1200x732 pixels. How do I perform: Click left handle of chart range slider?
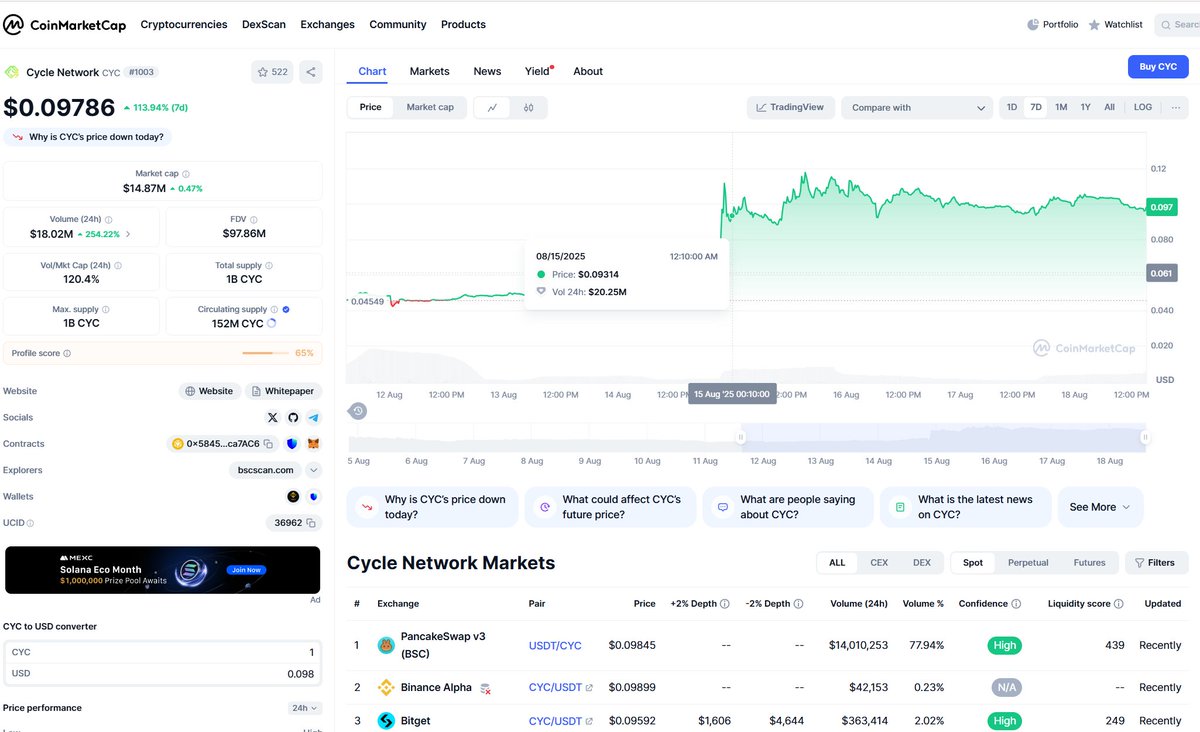click(x=741, y=437)
